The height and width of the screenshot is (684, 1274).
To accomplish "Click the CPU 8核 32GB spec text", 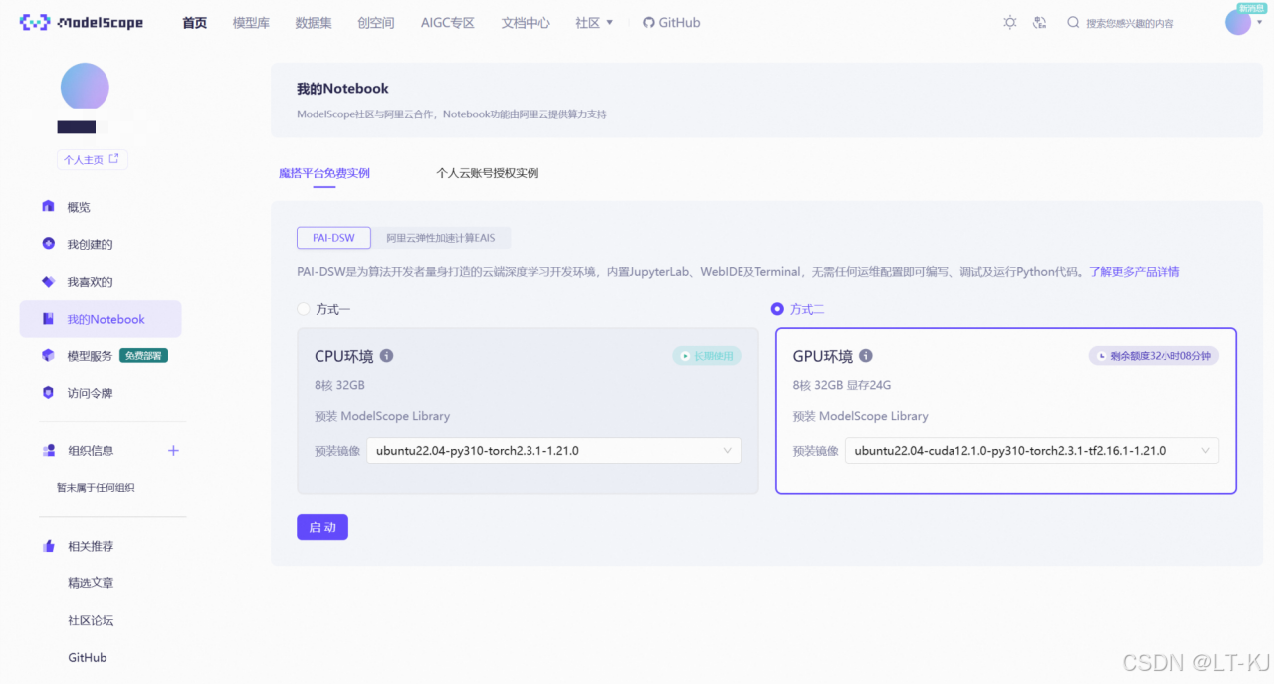I will [340, 385].
